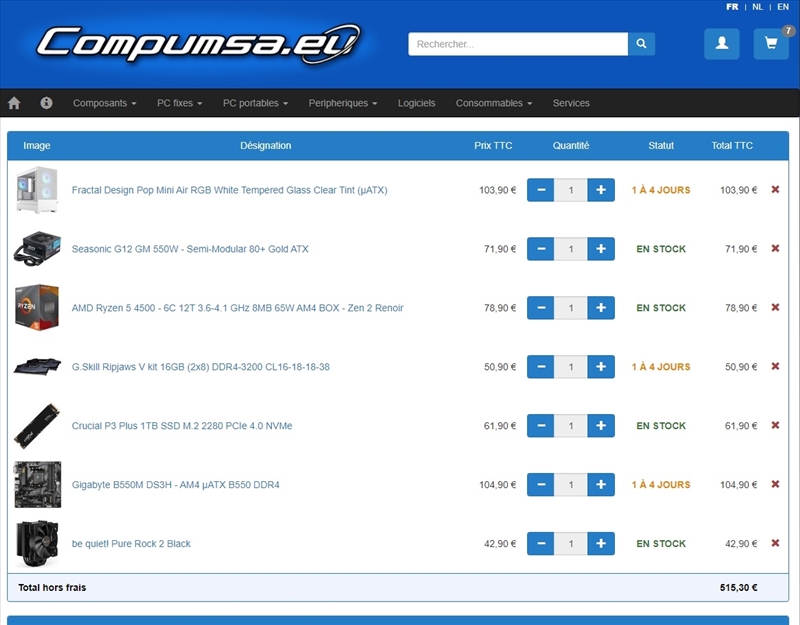The width and height of the screenshot is (800, 625).
Task: Expand the PC portables dropdown menu
Action: 255,103
